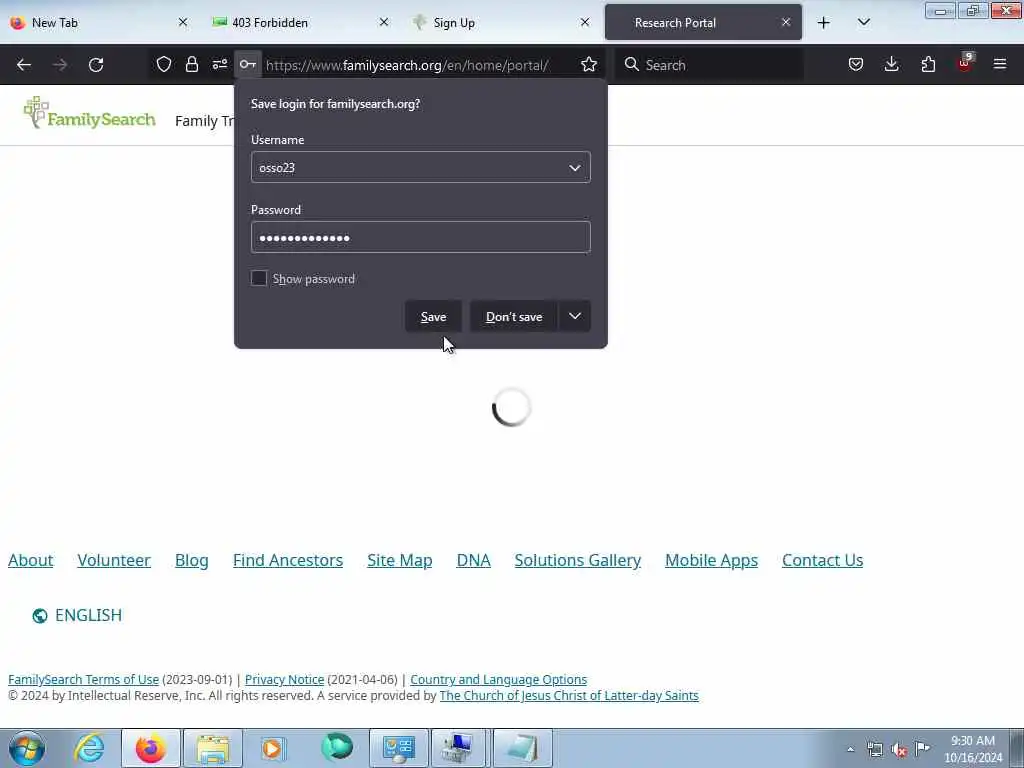Click the password key icon in the address bar
The height and width of the screenshot is (768, 1024).
click(x=248, y=65)
